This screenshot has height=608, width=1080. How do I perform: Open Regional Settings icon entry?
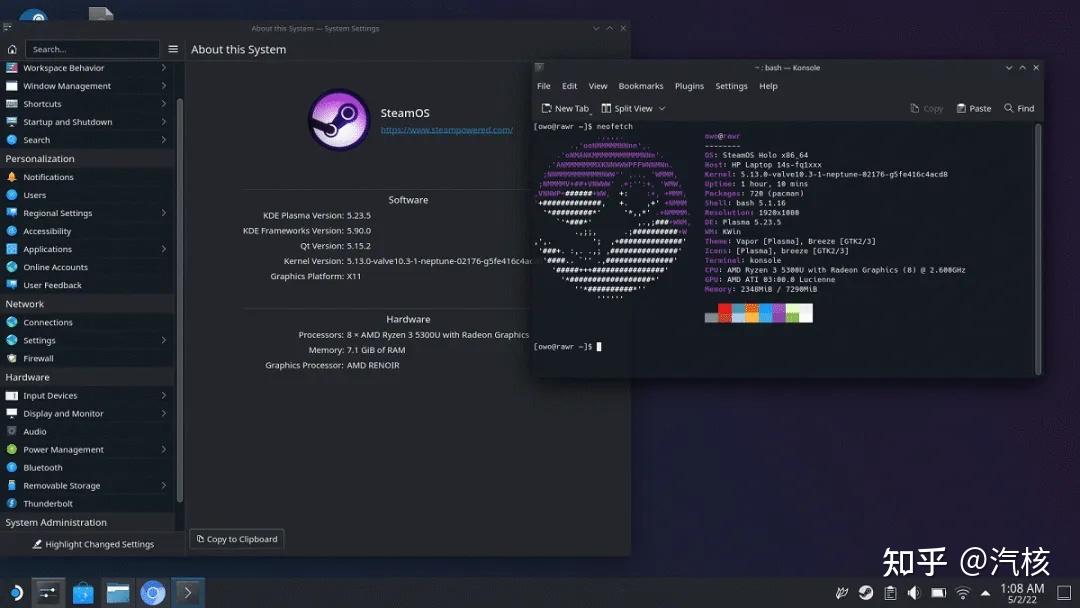click(x=12, y=213)
